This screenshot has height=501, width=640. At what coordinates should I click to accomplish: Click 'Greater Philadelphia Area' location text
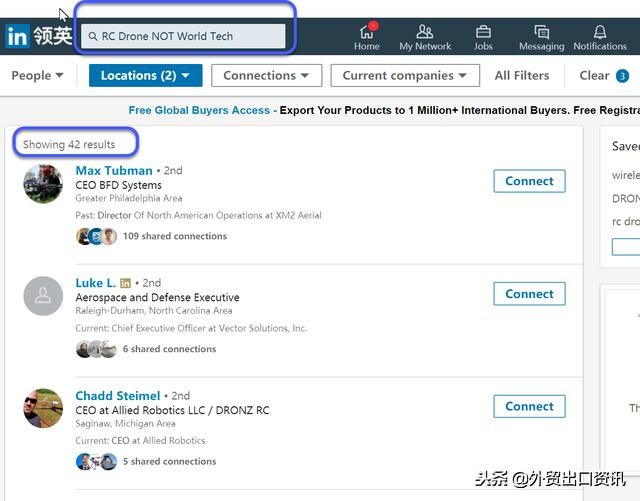(x=129, y=198)
